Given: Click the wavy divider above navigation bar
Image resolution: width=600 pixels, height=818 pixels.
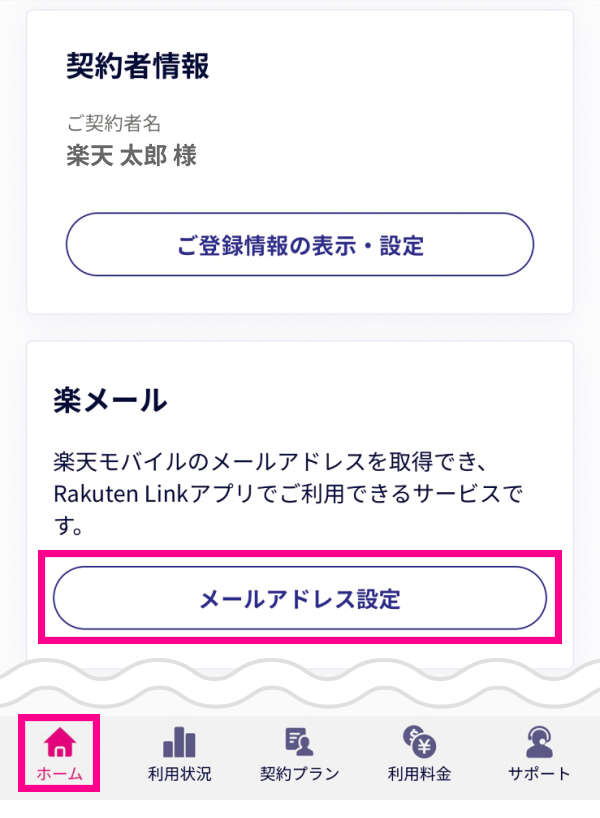Looking at the screenshot, I should (300, 683).
